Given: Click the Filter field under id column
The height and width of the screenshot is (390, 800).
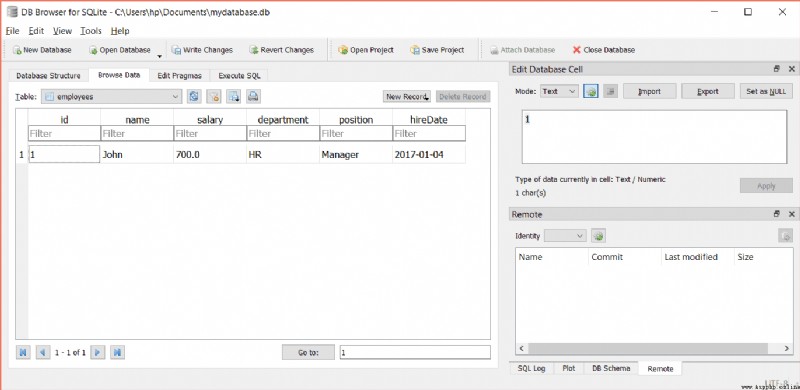Looking at the screenshot, I should pos(64,134).
